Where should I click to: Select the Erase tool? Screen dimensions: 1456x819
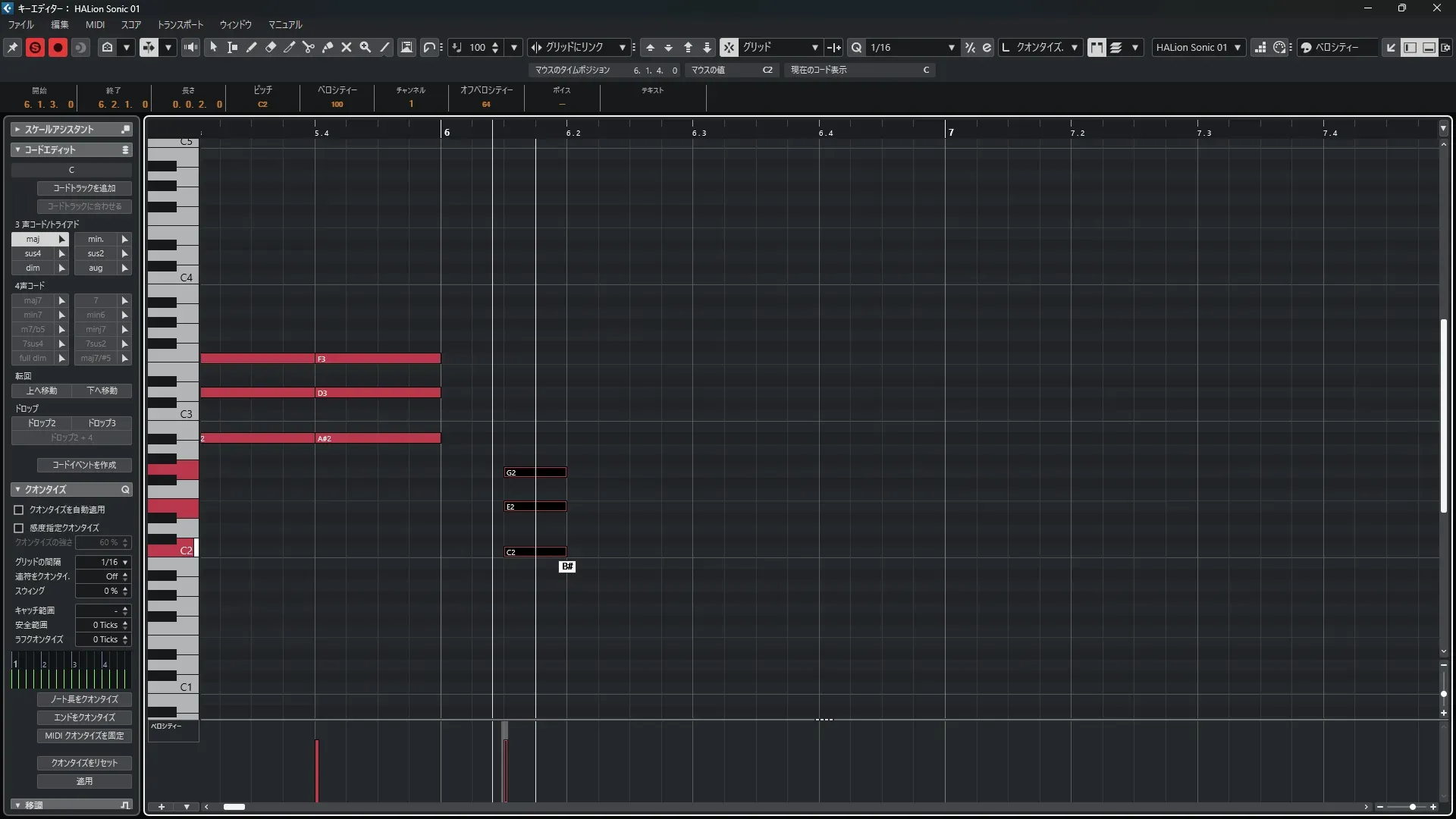coord(271,47)
